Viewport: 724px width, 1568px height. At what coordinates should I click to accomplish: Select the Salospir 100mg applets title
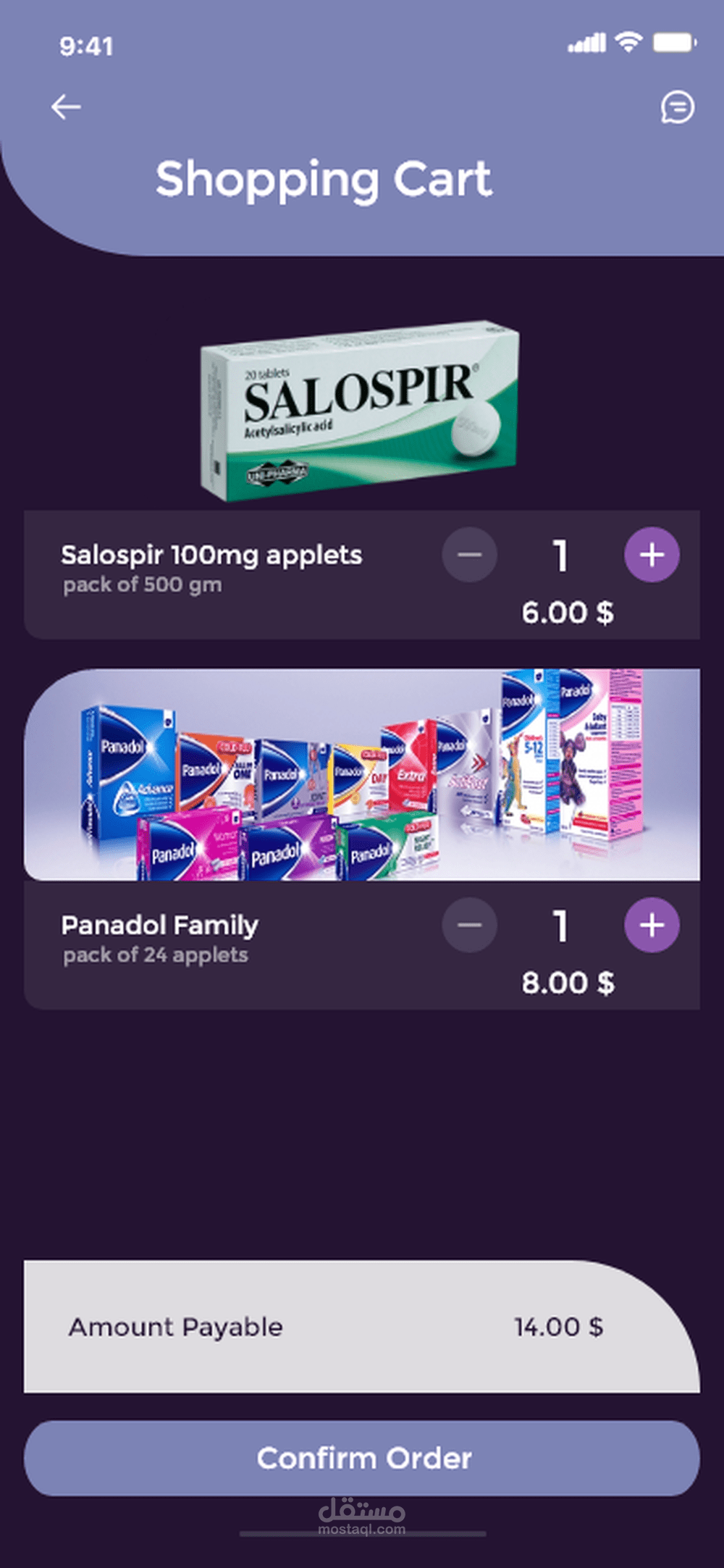pos(211,555)
